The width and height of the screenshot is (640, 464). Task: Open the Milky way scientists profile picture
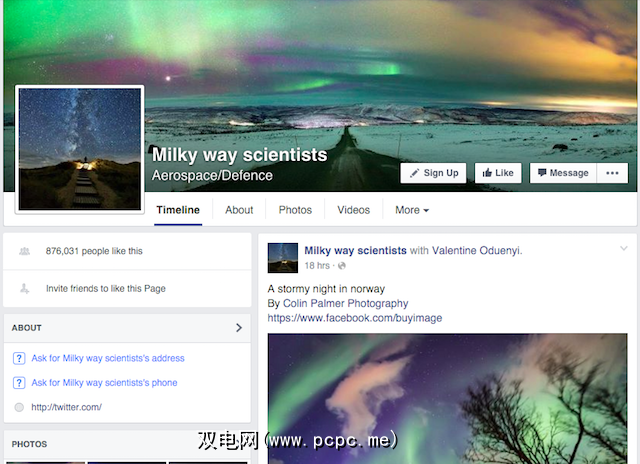[80, 149]
